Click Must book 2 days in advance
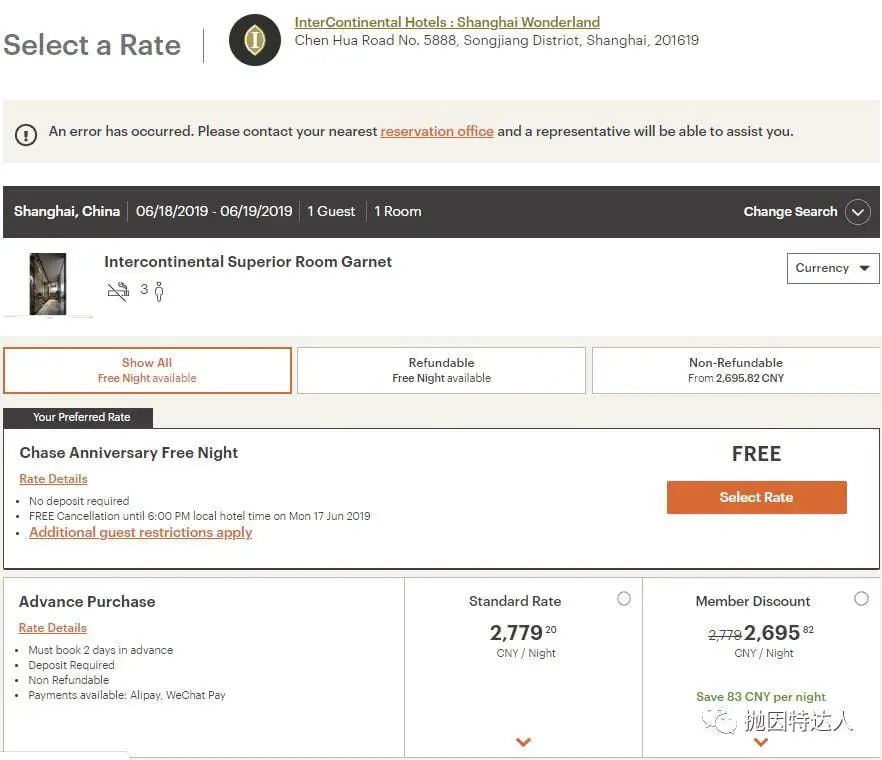 click(101, 650)
